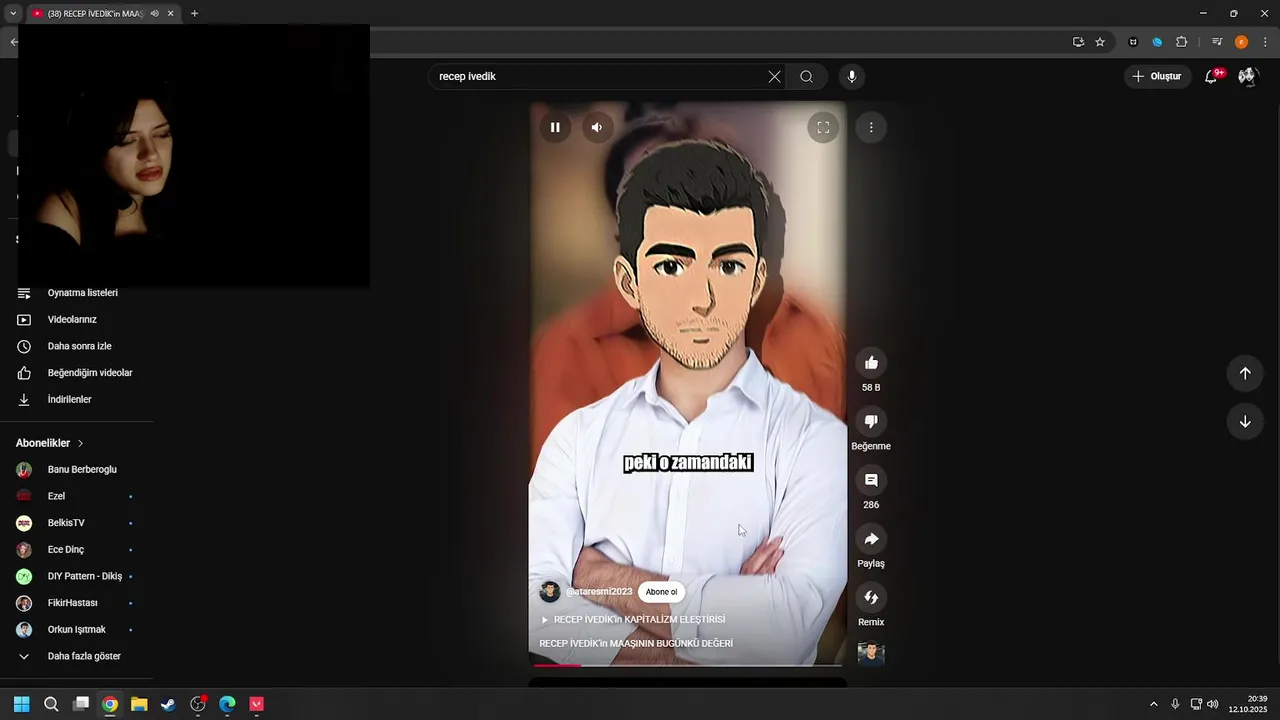This screenshot has width=1280, height=720.
Task: Open Task View on taskbar
Action: (x=81, y=704)
